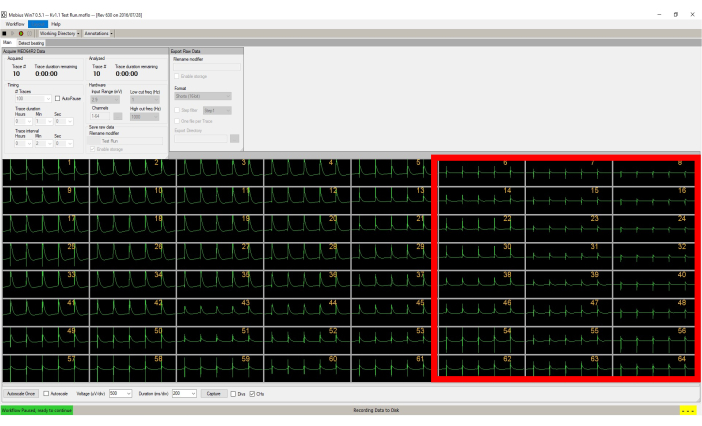This screenshot has height=426, width=702.
Task: Click the Autoscale Once button
Action: pos(20,394)
